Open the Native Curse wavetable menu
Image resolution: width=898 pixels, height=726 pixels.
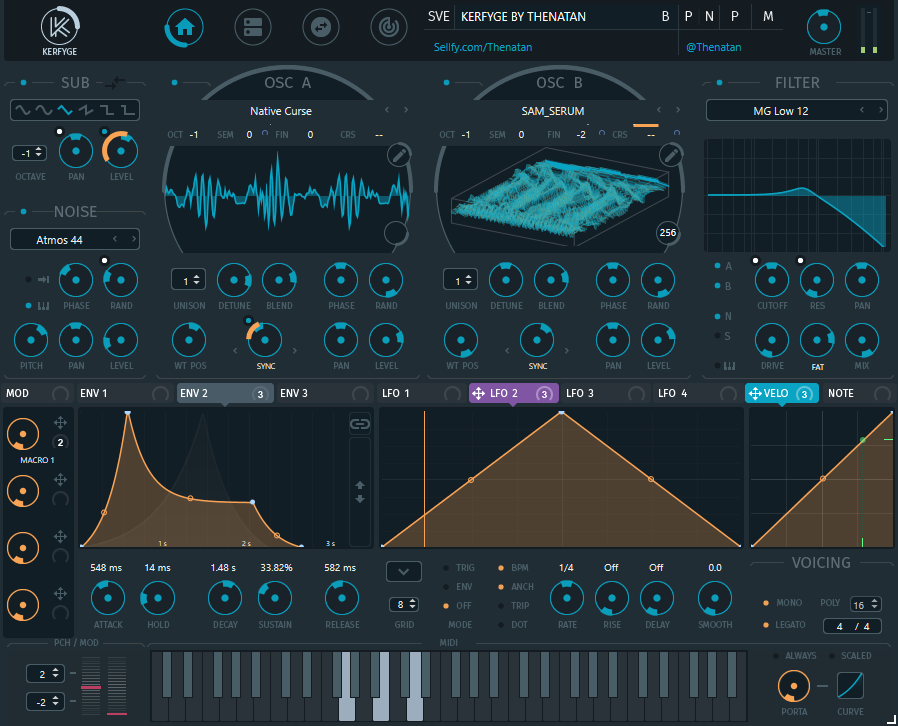coord(281,111)
